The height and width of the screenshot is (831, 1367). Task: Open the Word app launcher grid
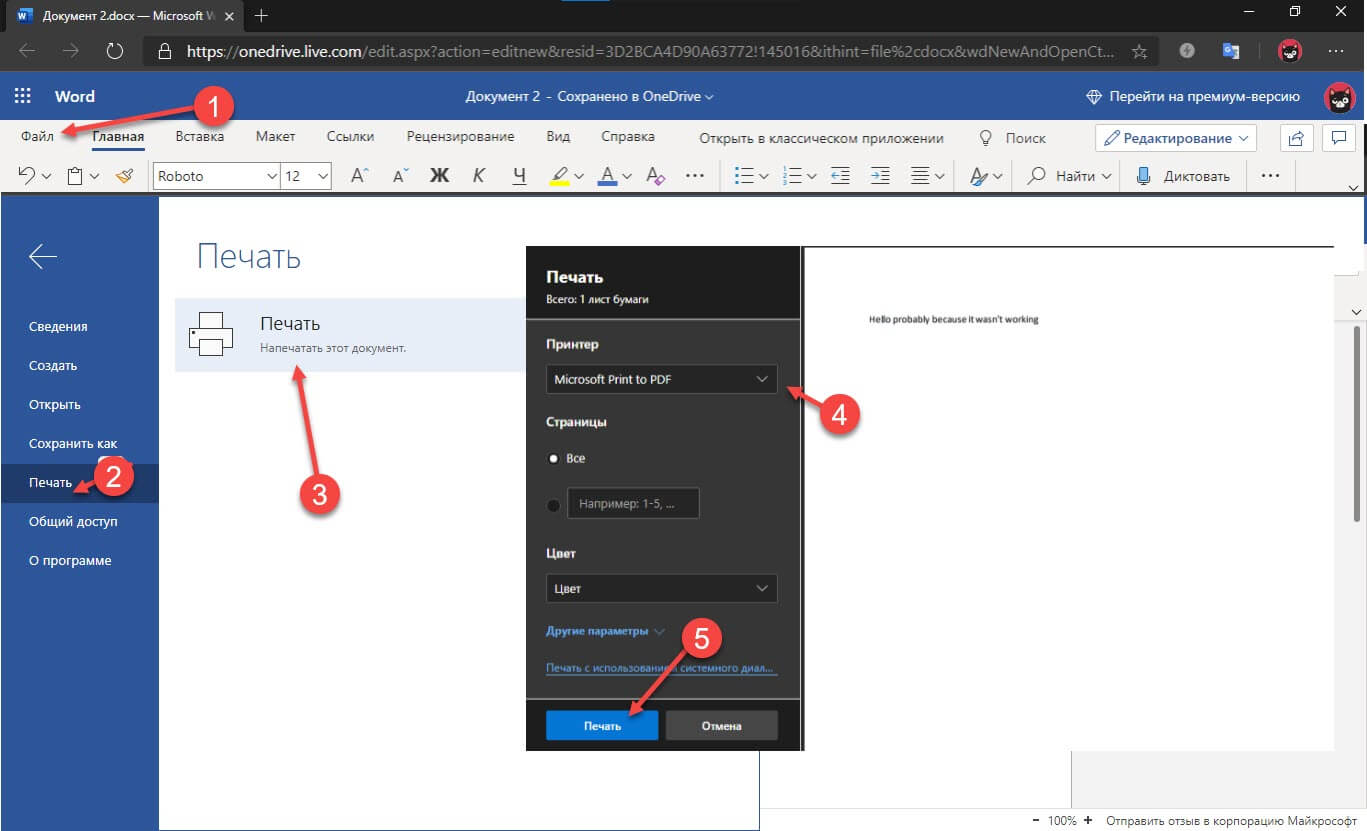(x=22, y=97)
